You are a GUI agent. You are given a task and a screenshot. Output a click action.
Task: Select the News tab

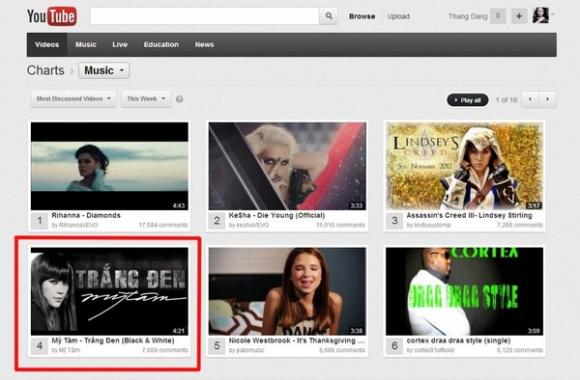click(x=205, y=44)
